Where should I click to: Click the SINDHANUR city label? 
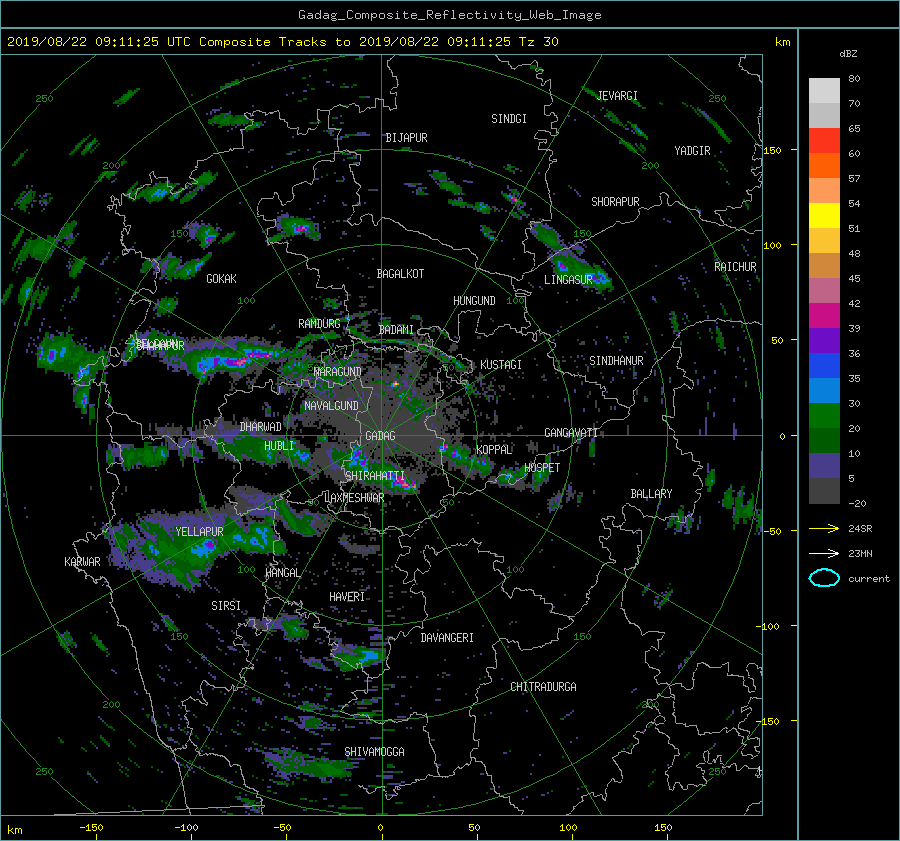pyautogui.click(x=616, y=361)
